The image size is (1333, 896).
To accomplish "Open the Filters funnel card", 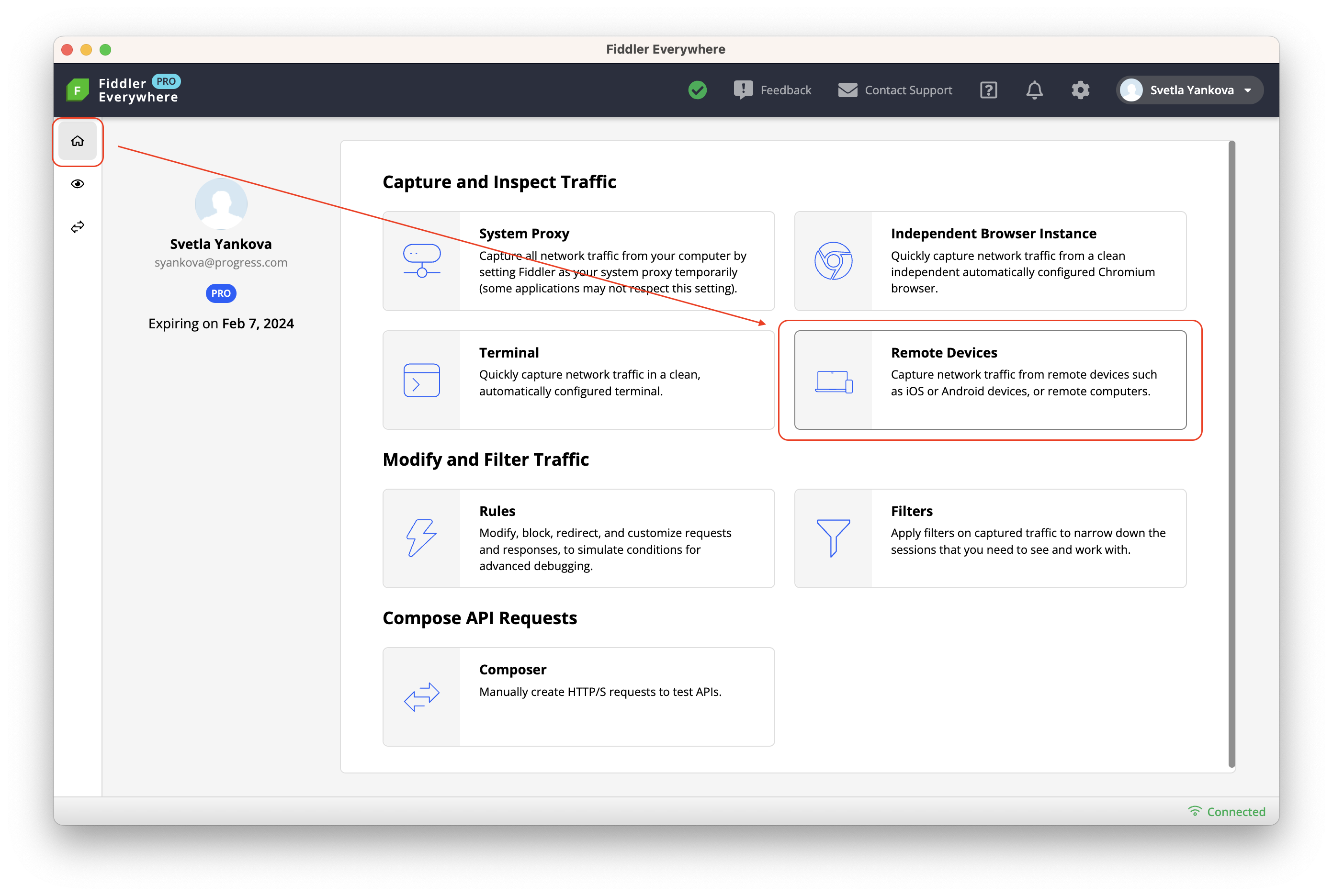I will point(990,538).
